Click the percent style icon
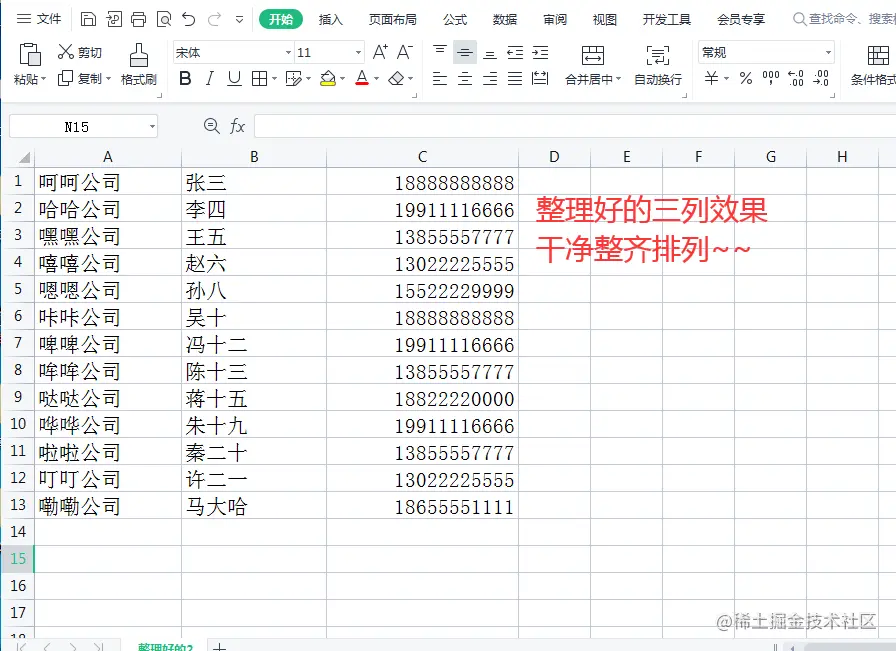Image resolution: width=896 pixels, height=651 pixels. pos(746,77)
